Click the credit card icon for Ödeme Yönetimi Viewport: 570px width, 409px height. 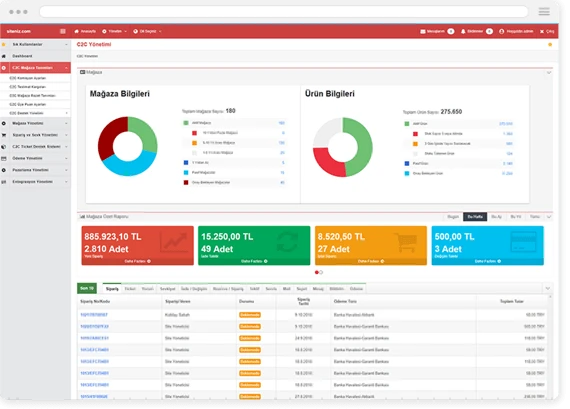(4, 159)
